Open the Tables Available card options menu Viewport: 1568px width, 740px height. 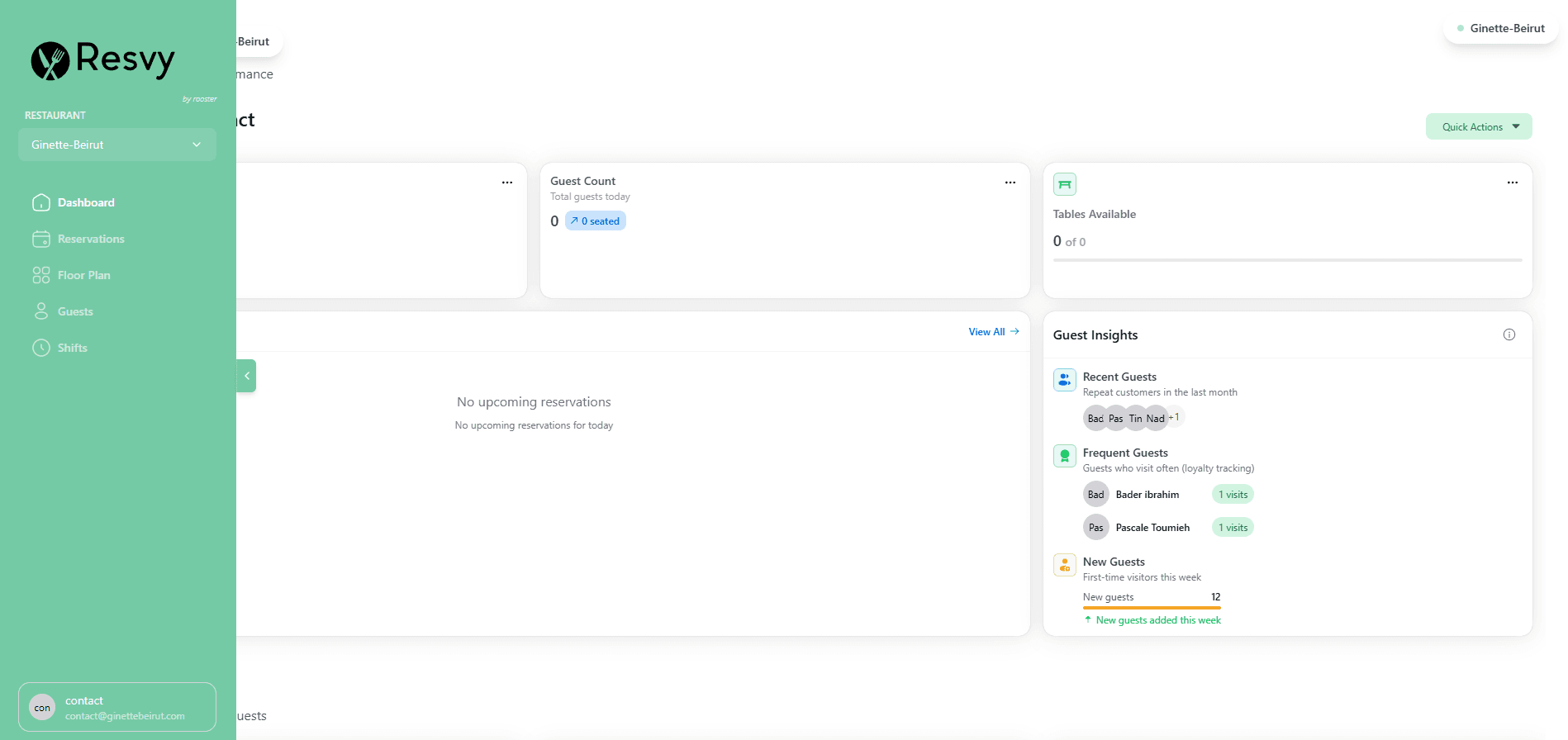click(x=1512, y=183)
